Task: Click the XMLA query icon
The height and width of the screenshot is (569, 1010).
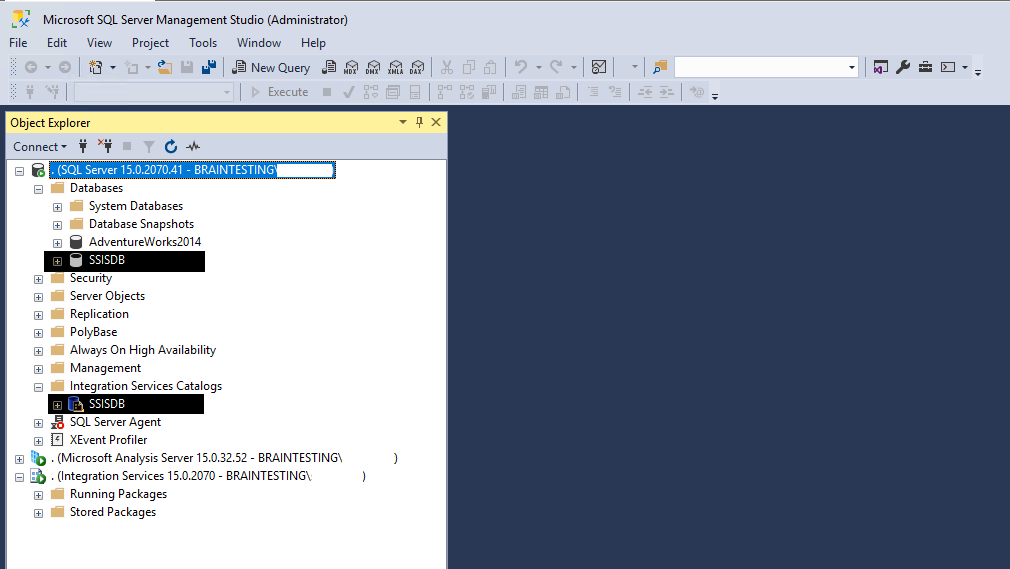Action: pyautogui.click(x=395, y=67)
